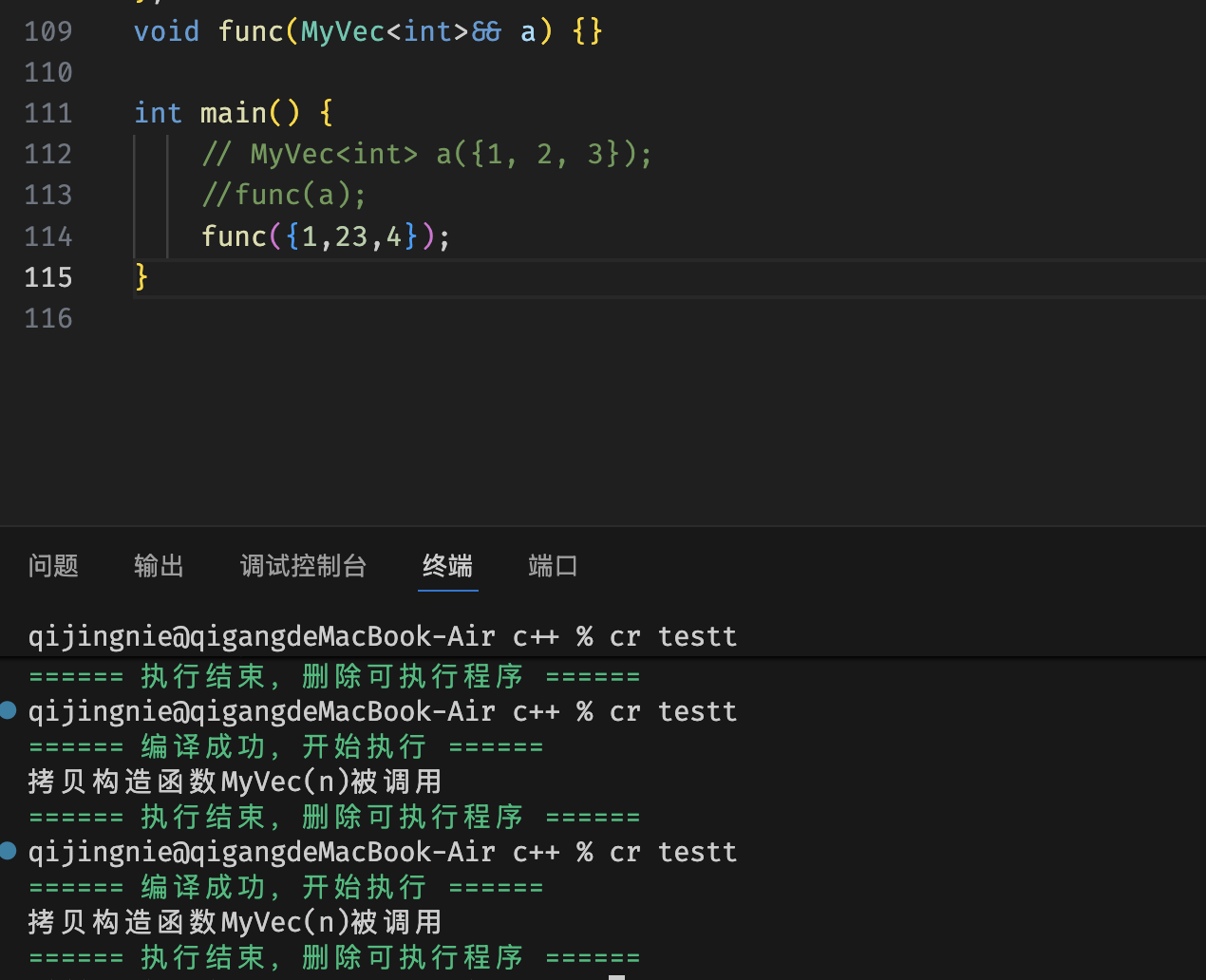Click first '编译成功，开始执行' terminal line
The width and height of the screenshot is (1206, 980).
click(x=286, y=746)
